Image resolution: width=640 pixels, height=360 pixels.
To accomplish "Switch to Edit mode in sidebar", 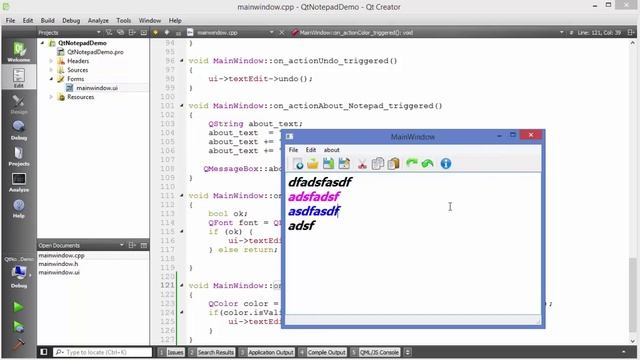I will tap(19, 78).
